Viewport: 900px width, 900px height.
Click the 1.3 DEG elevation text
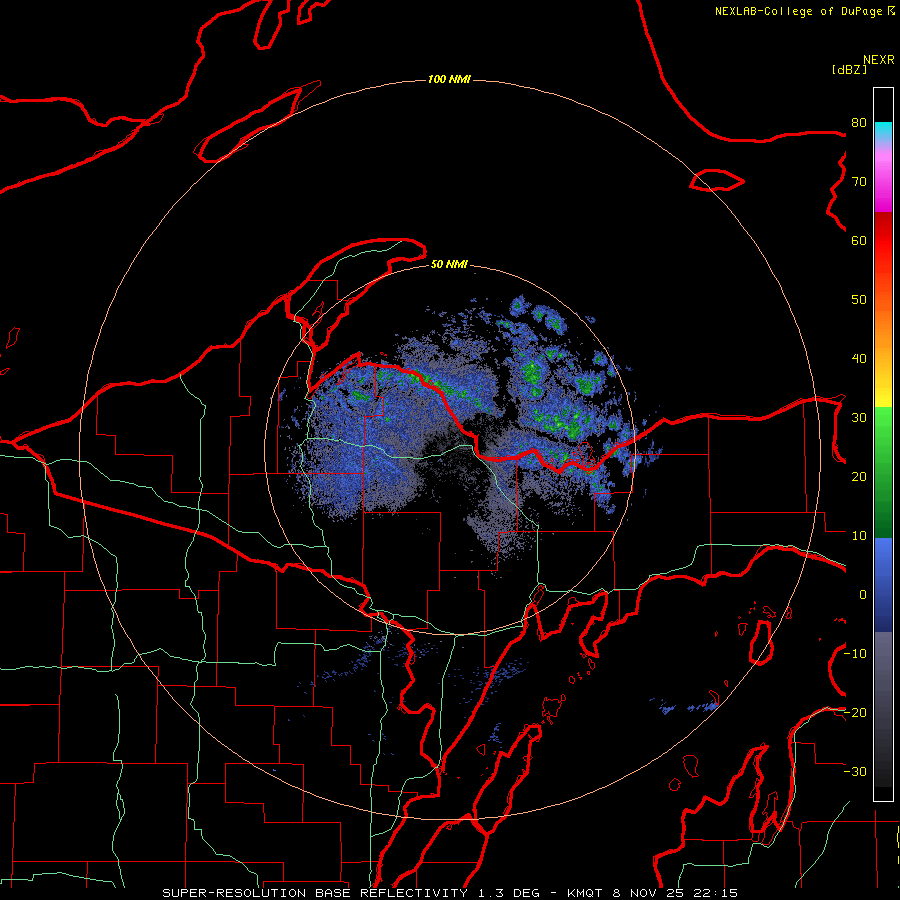tap(509, 893)
